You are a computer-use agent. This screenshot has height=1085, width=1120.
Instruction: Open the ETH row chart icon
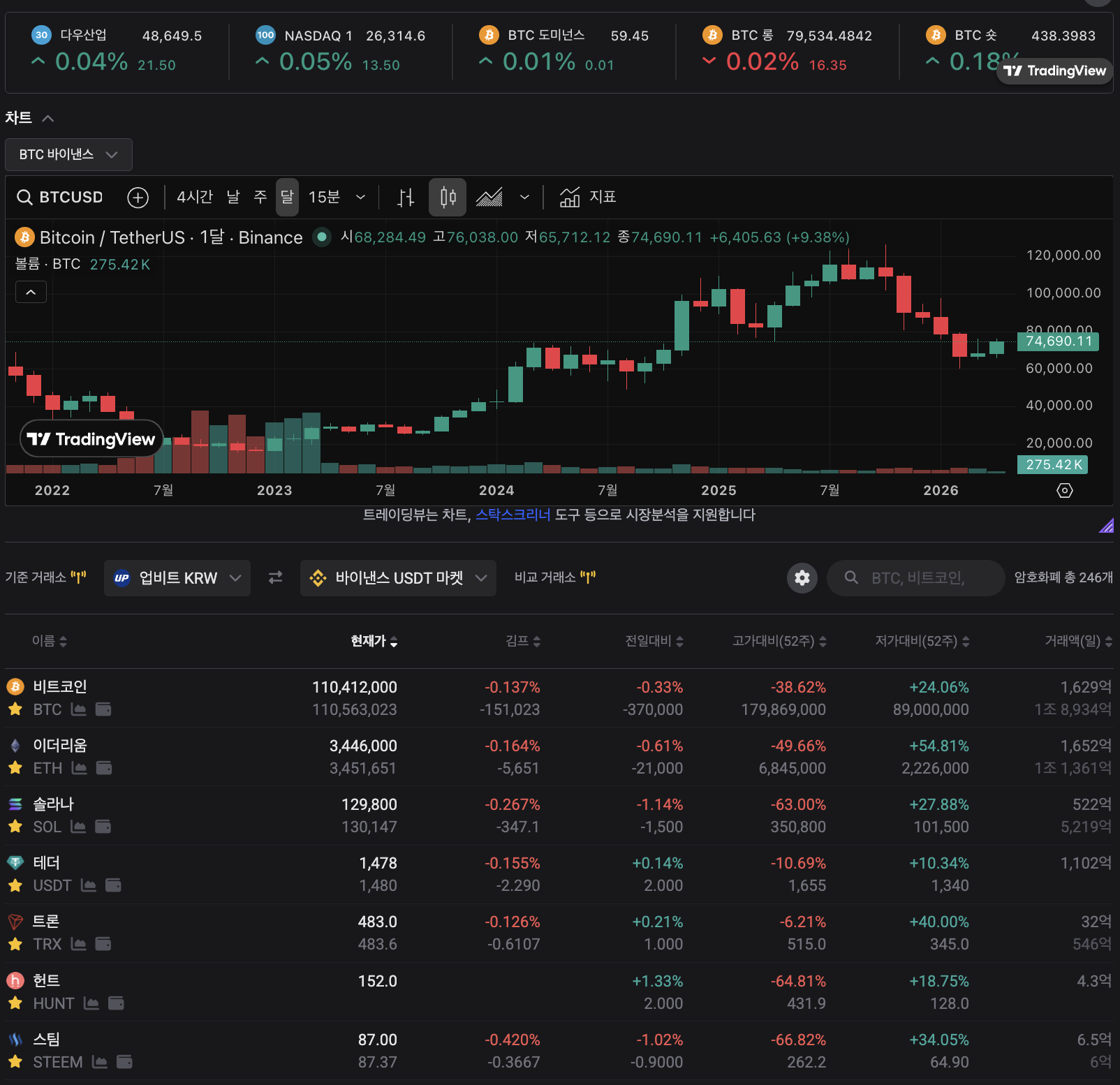pyautogui.click(x=80, y=768)
